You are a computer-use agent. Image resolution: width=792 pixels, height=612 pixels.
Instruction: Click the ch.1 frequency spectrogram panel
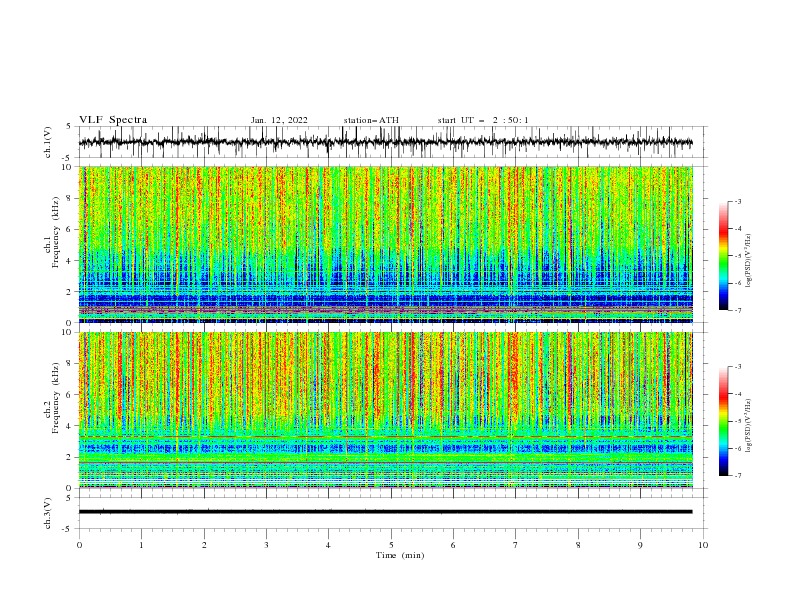(386, 244)
